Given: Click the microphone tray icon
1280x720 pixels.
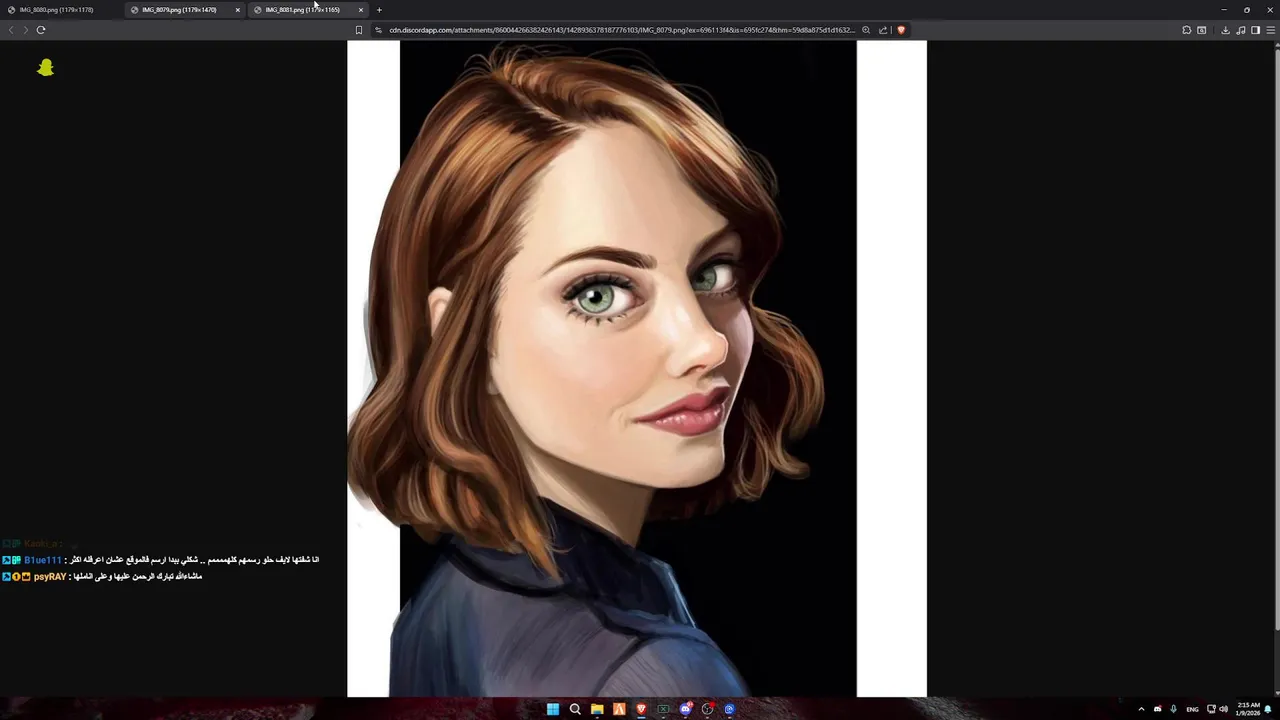Looking at the screenshot, I should [x=1173, y=709].
